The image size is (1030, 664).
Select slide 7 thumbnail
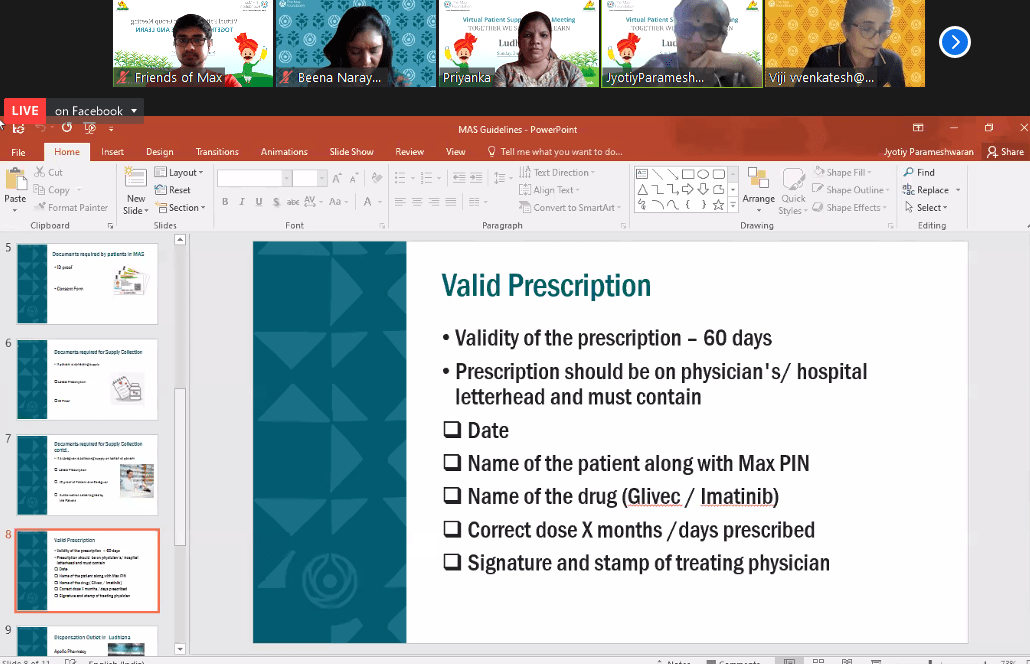tap(87, 475)
